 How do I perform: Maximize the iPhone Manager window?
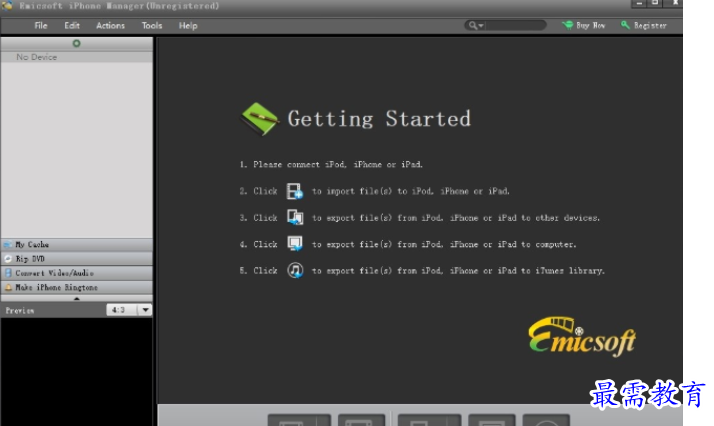tap(655, 3)
